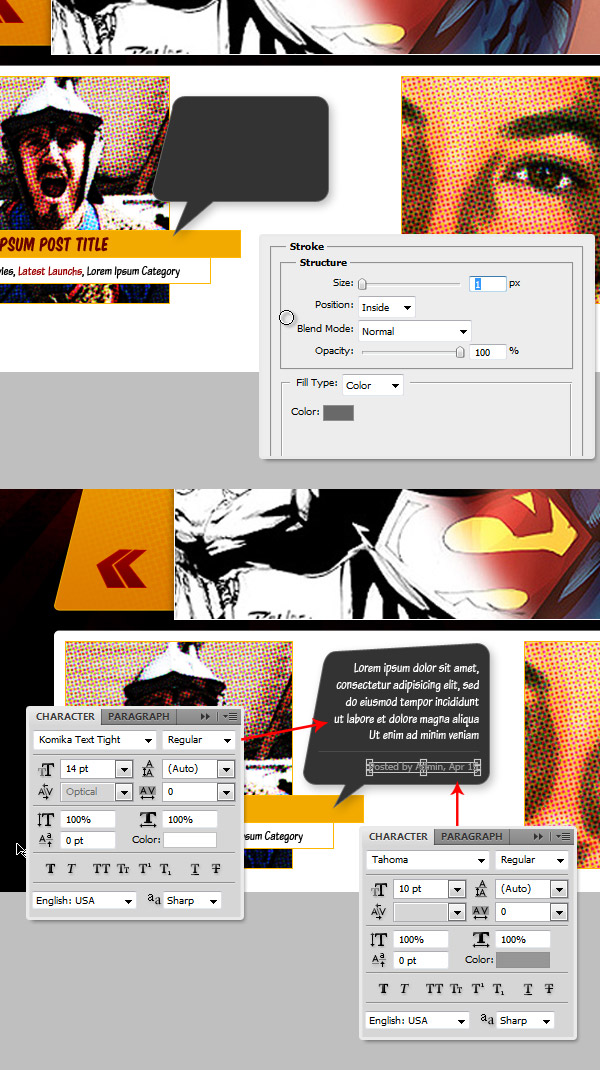The width and height of the screenshot is (600, 1070).
Task: Enable Small Caps in Komika Text Tight panel
Action: (123, 869)
